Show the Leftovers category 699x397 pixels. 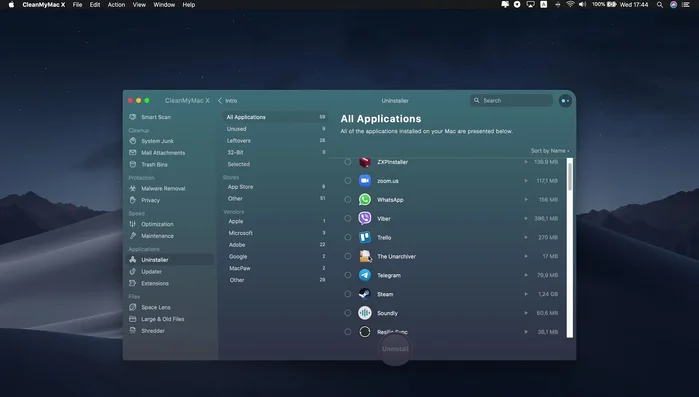coord(275,140)
